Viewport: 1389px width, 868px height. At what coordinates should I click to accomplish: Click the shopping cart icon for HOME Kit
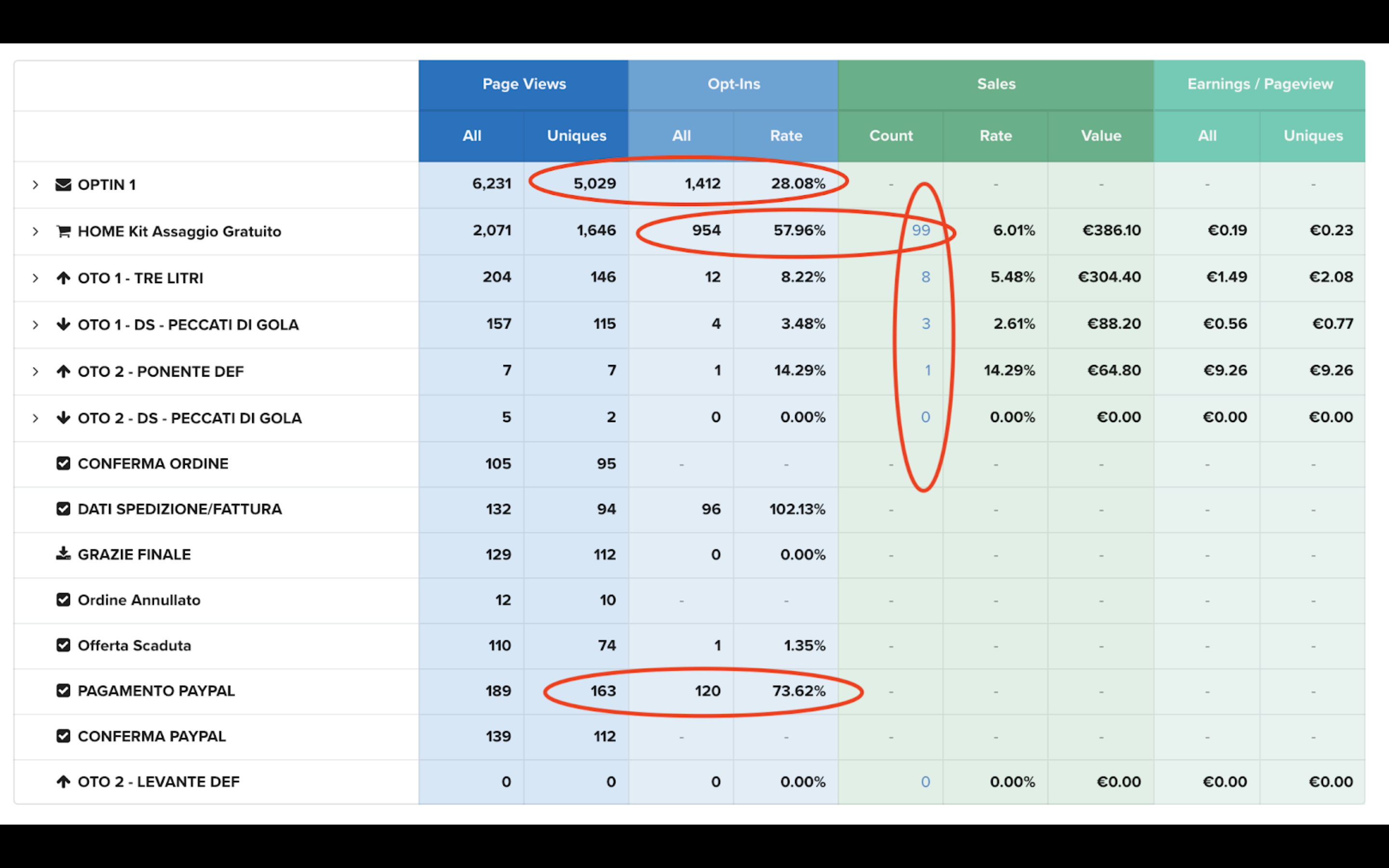63,231
